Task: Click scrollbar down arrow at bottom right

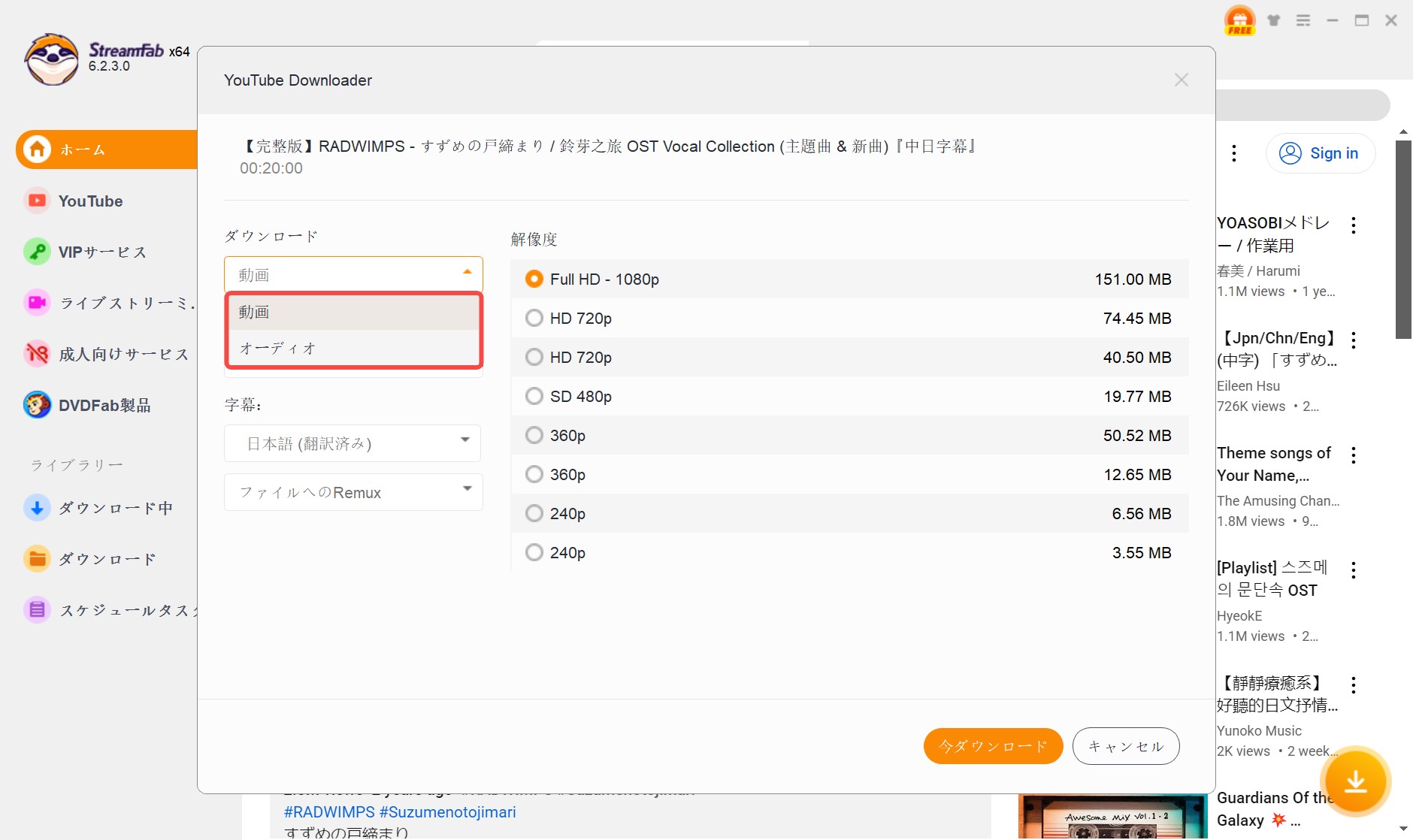Action: [1403, 829]
